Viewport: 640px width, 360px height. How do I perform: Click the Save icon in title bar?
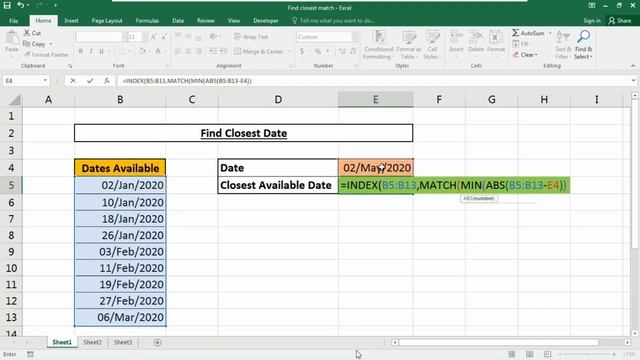(x=7, y=6)
